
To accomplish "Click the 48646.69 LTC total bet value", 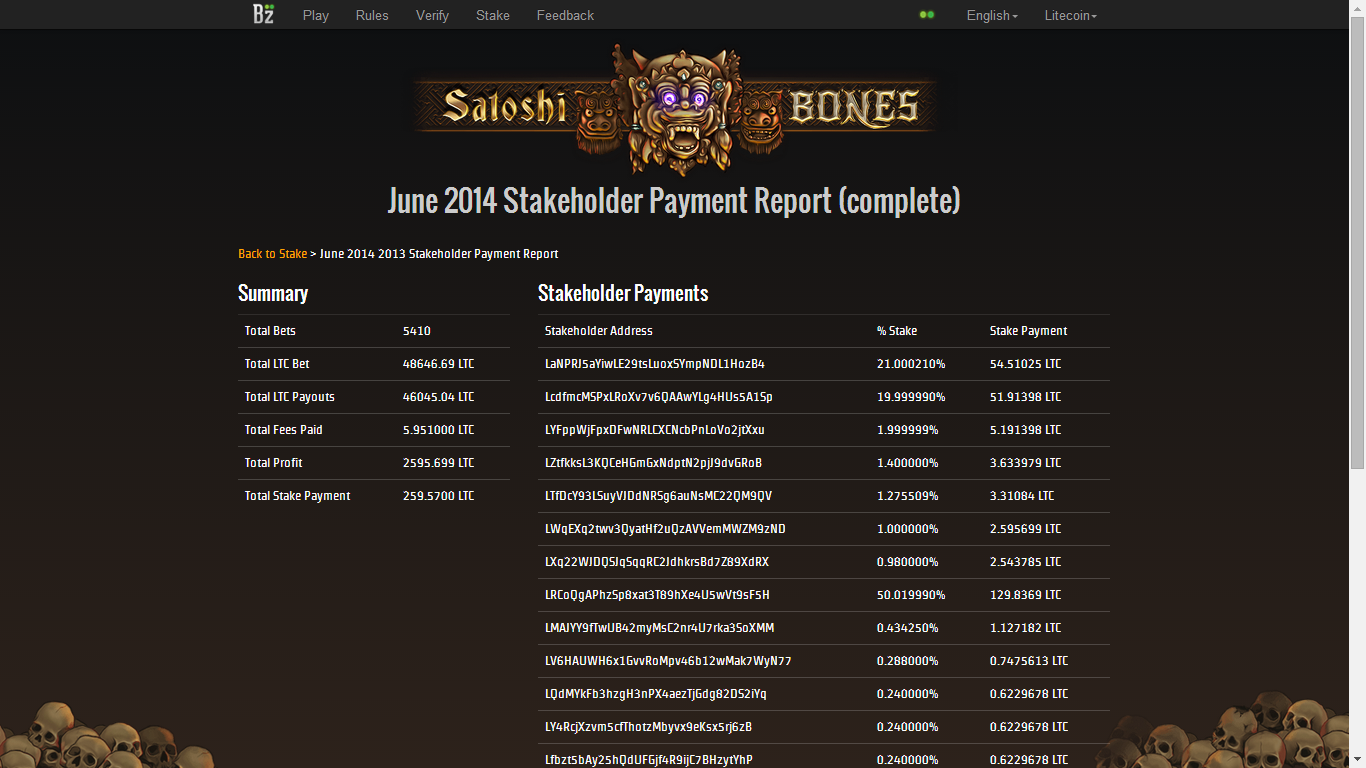I will [439, 364].
